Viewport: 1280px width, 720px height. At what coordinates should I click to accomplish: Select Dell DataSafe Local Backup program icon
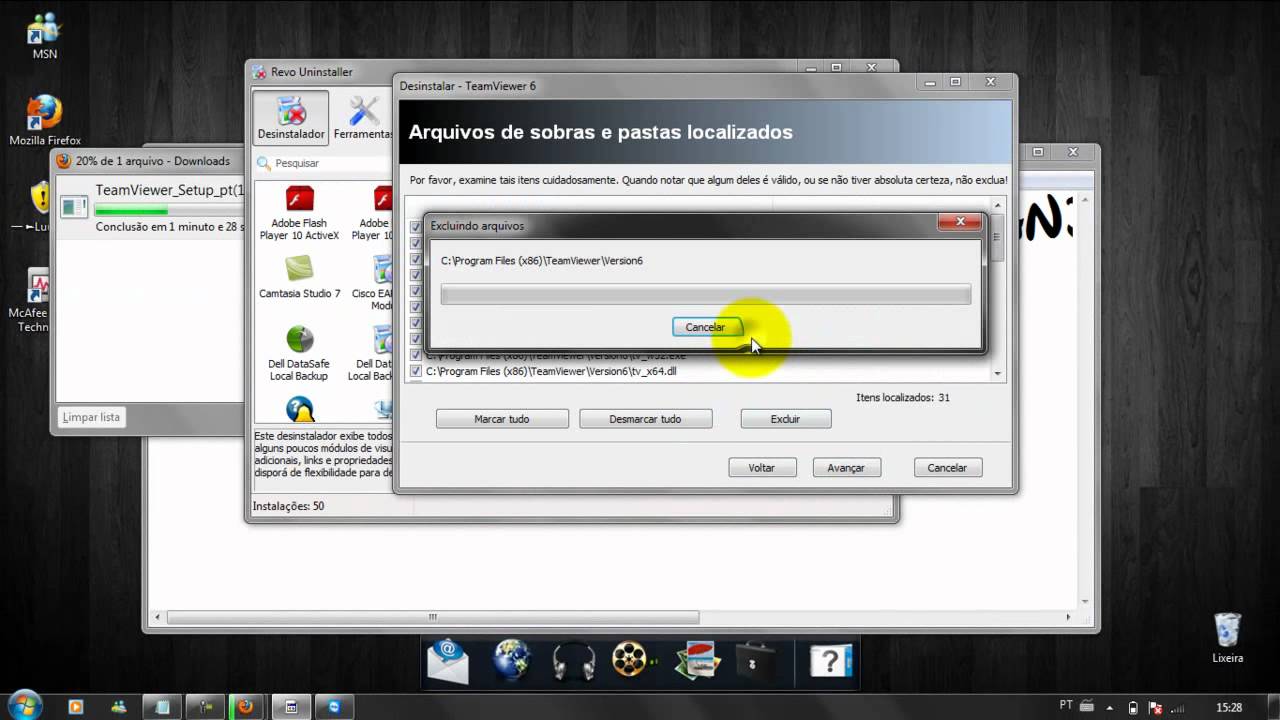click(299, 353)
